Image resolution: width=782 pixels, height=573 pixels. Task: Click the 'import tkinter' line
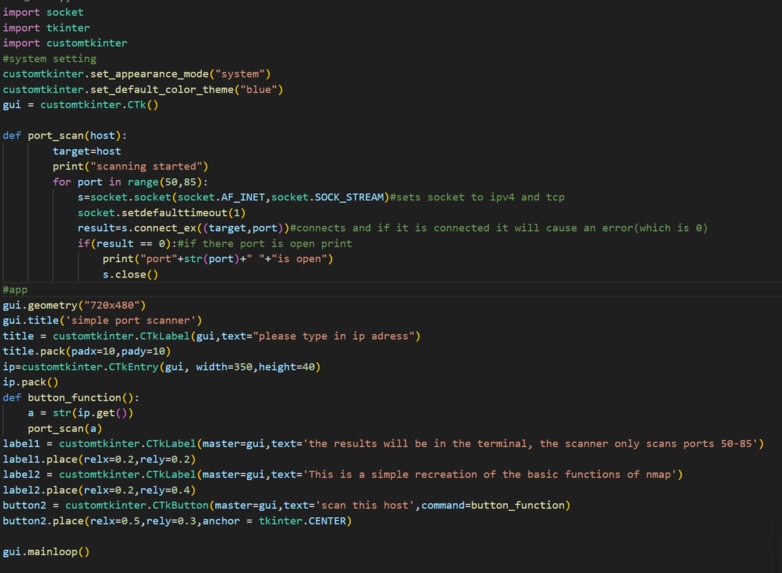click(x=46, y=28)
